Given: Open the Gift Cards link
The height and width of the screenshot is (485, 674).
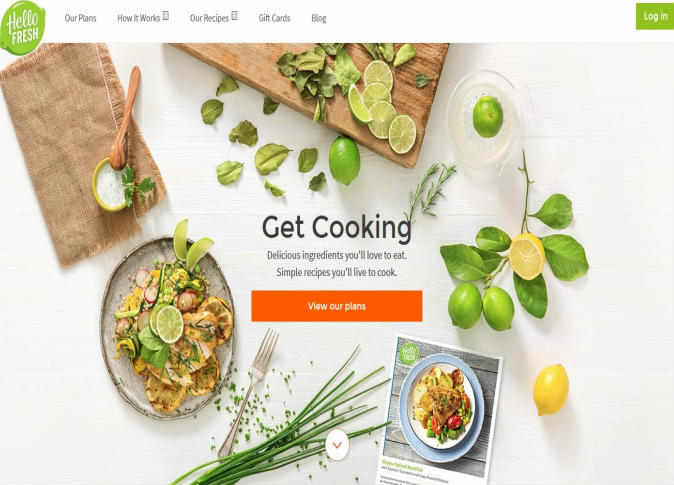Looking at the screenshot, I should [274, 18].
